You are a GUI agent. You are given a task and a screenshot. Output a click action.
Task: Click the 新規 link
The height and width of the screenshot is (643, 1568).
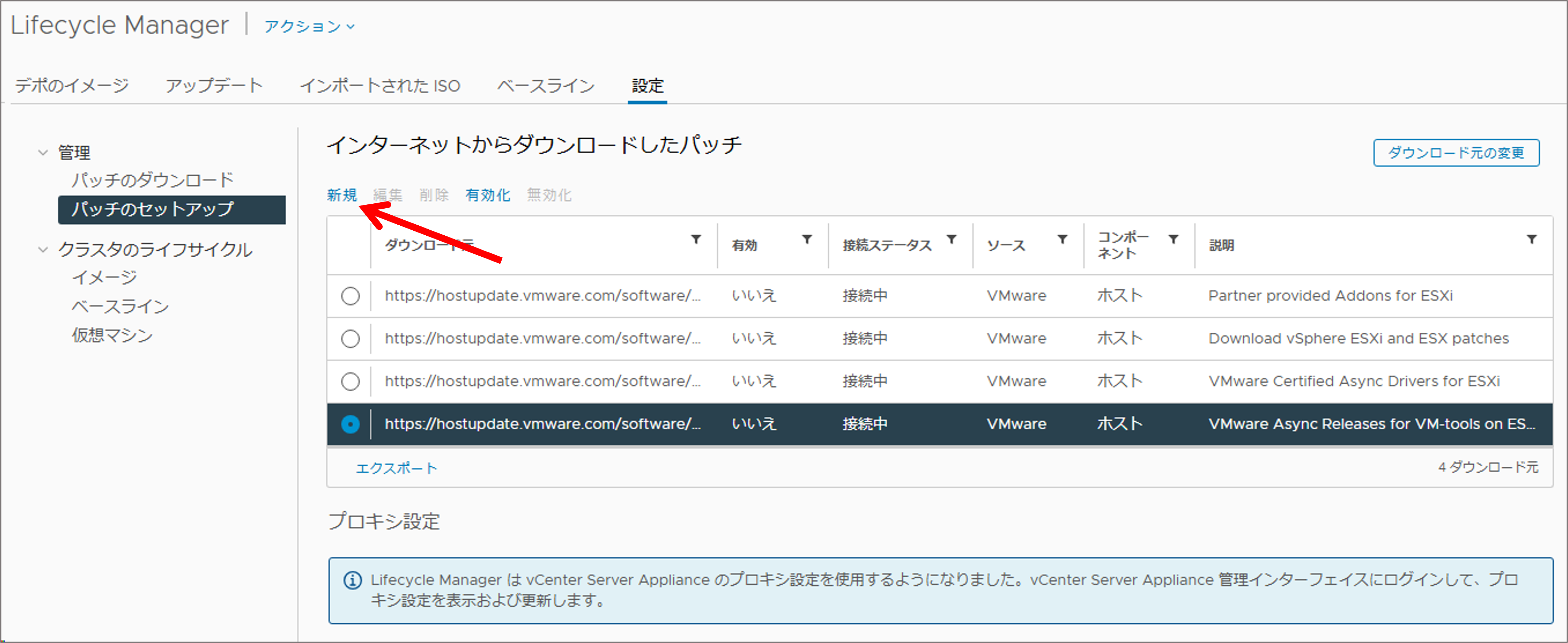[x=341, y=195]
